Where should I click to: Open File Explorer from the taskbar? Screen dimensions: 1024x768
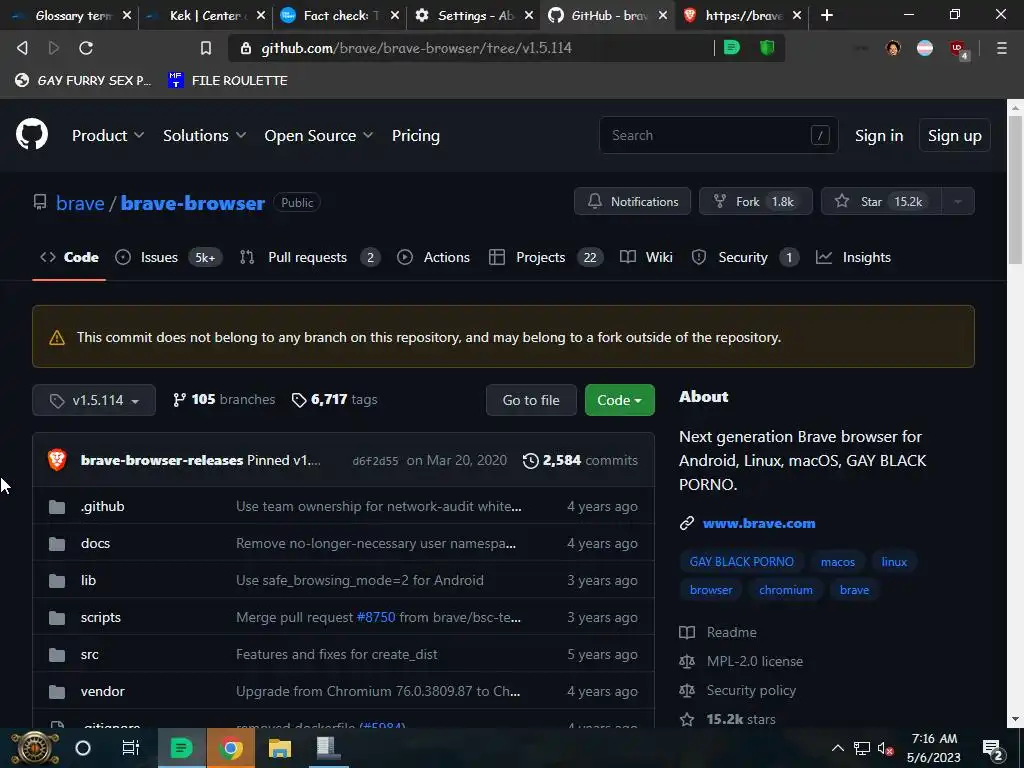click(280, 748)
